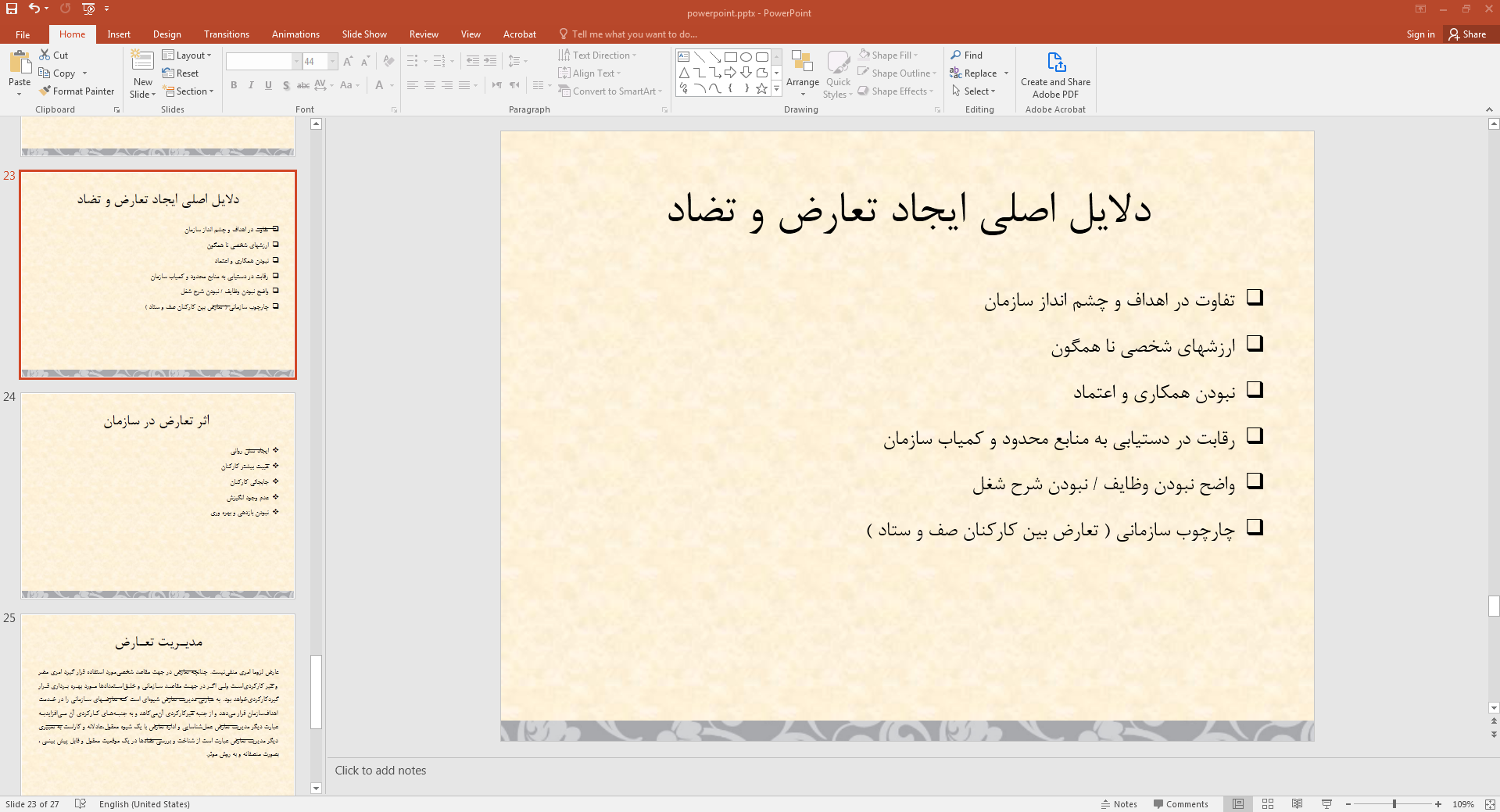Click the Share button
The width and height of the screenshot is (1500, 812).
(1467, 34)
